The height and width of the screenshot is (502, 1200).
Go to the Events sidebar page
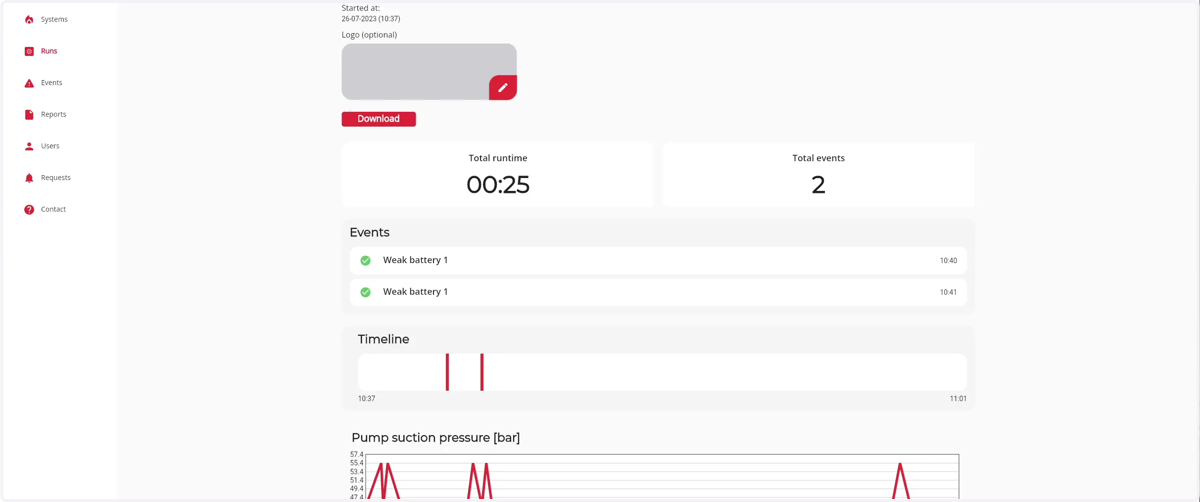(x=51, y=83)
